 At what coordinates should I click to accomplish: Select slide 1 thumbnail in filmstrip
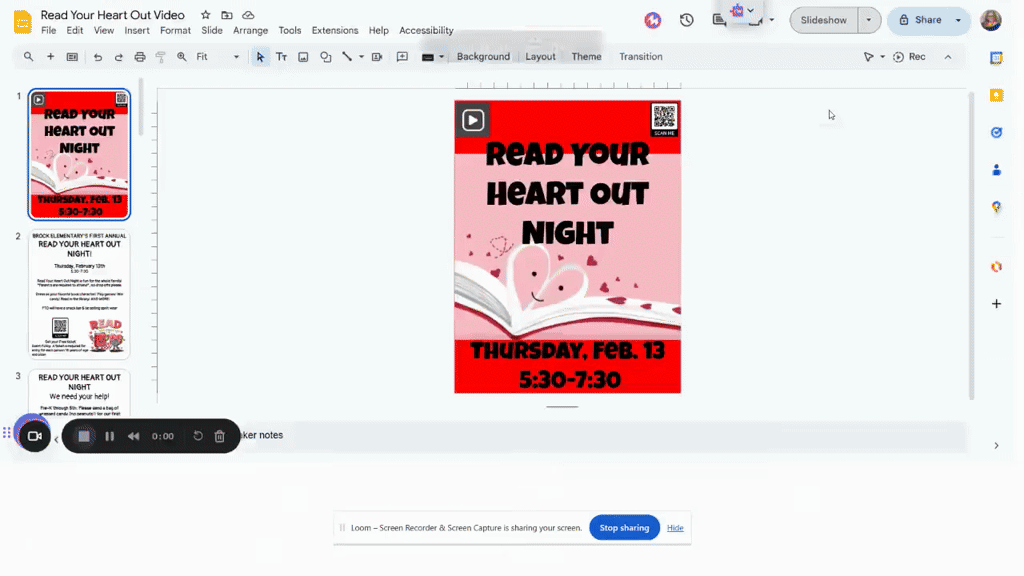[79, 154]
